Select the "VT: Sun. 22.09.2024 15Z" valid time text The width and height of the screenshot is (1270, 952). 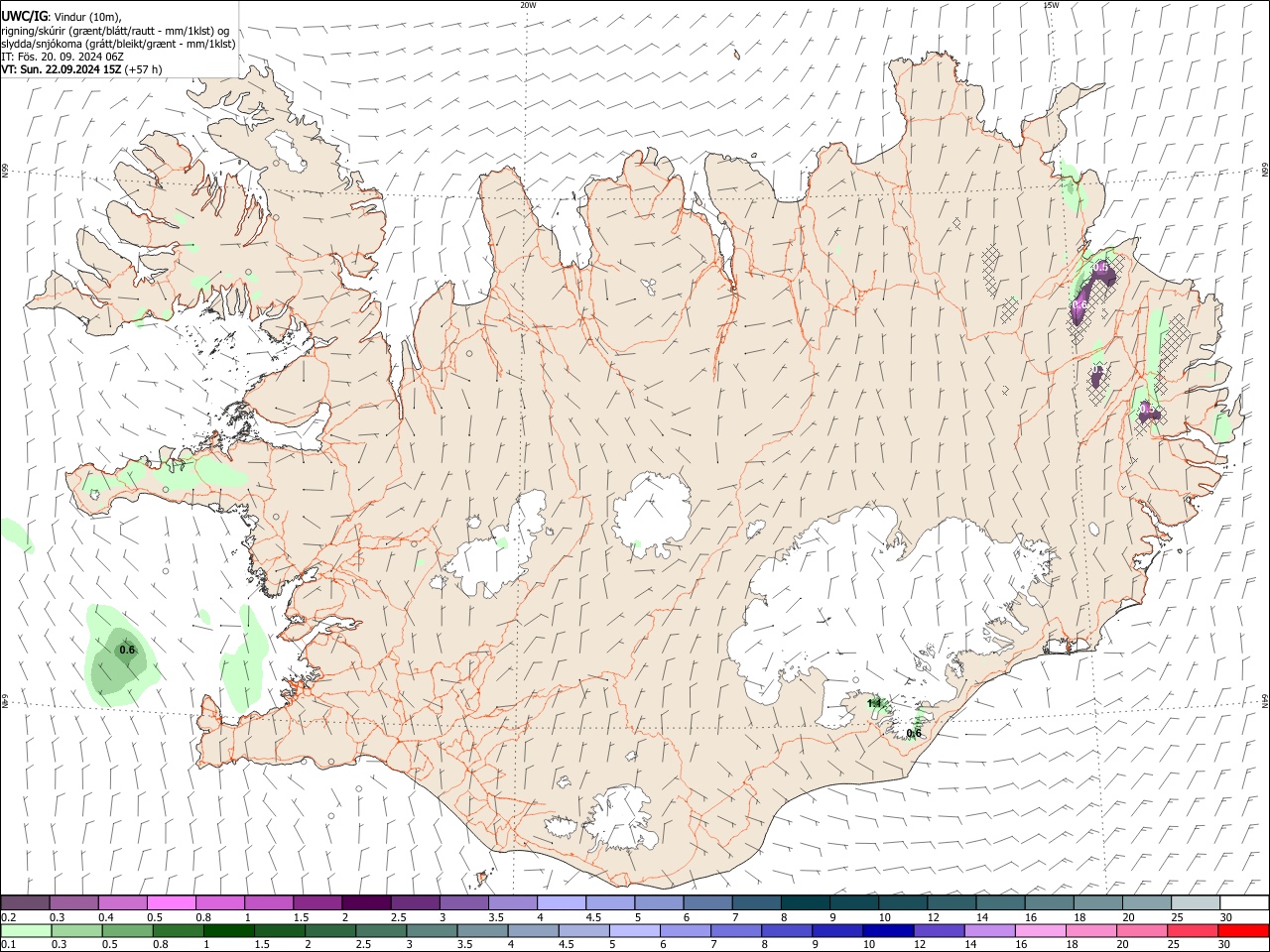click(x=62, y=69)
